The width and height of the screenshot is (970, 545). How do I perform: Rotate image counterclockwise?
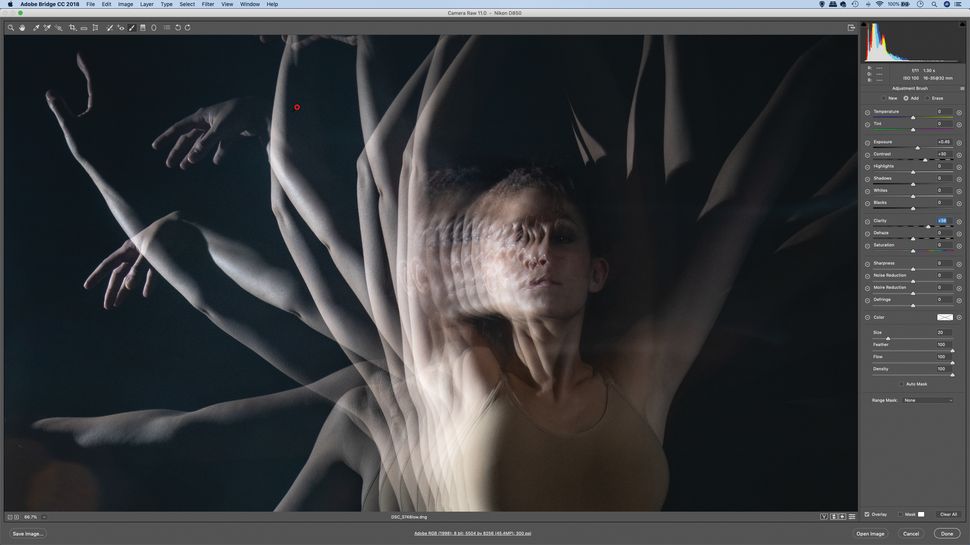click(x=178, y=28)
